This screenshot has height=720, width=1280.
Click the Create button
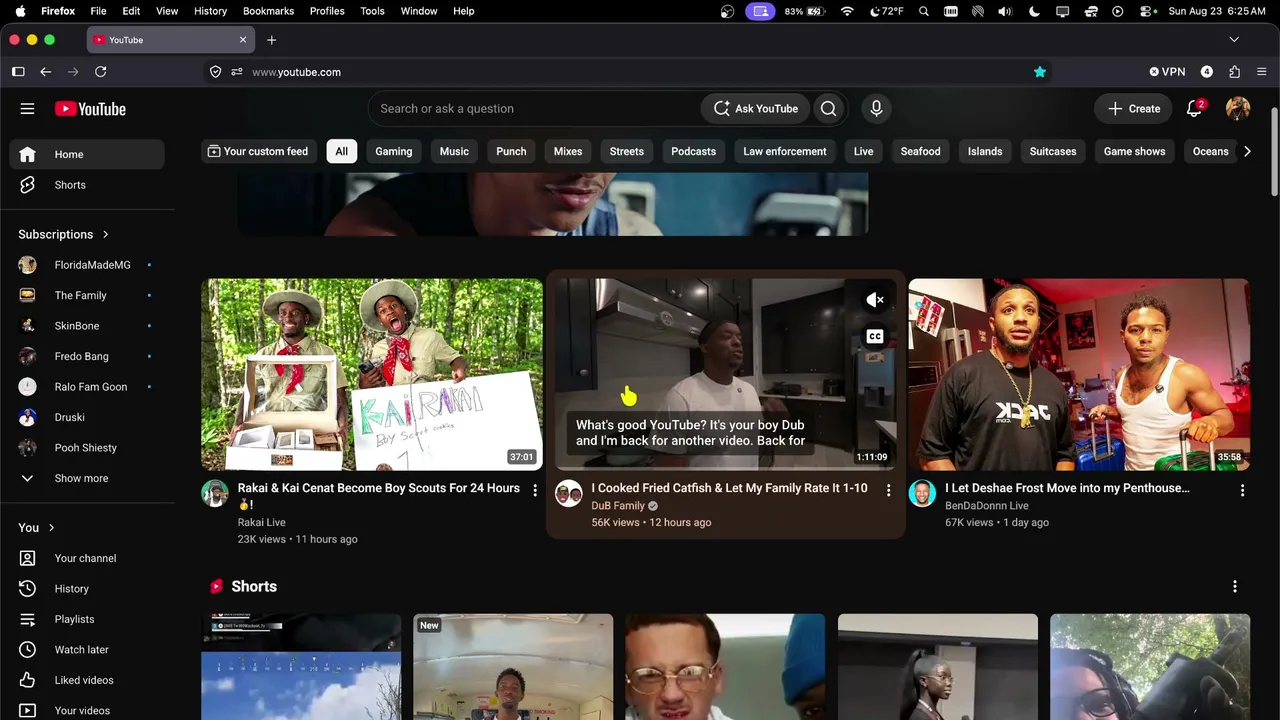(x=1134, y=109)
